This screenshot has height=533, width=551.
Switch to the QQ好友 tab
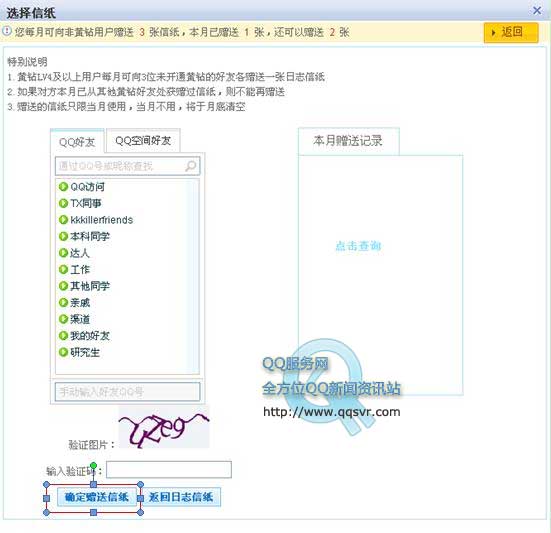click(77, 142)
